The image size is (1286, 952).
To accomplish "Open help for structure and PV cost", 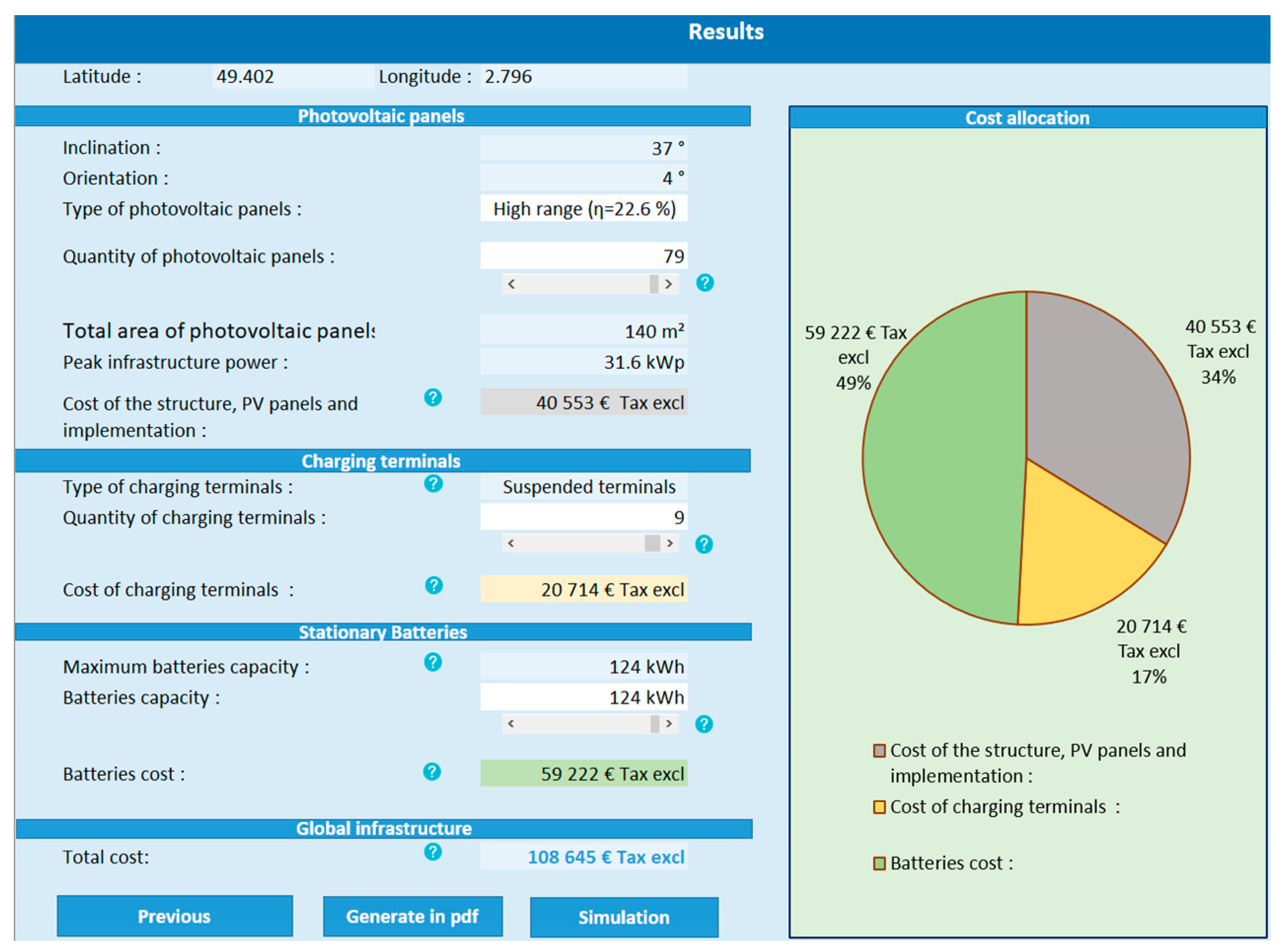I will pyautogui.click(x=433, y=398).
